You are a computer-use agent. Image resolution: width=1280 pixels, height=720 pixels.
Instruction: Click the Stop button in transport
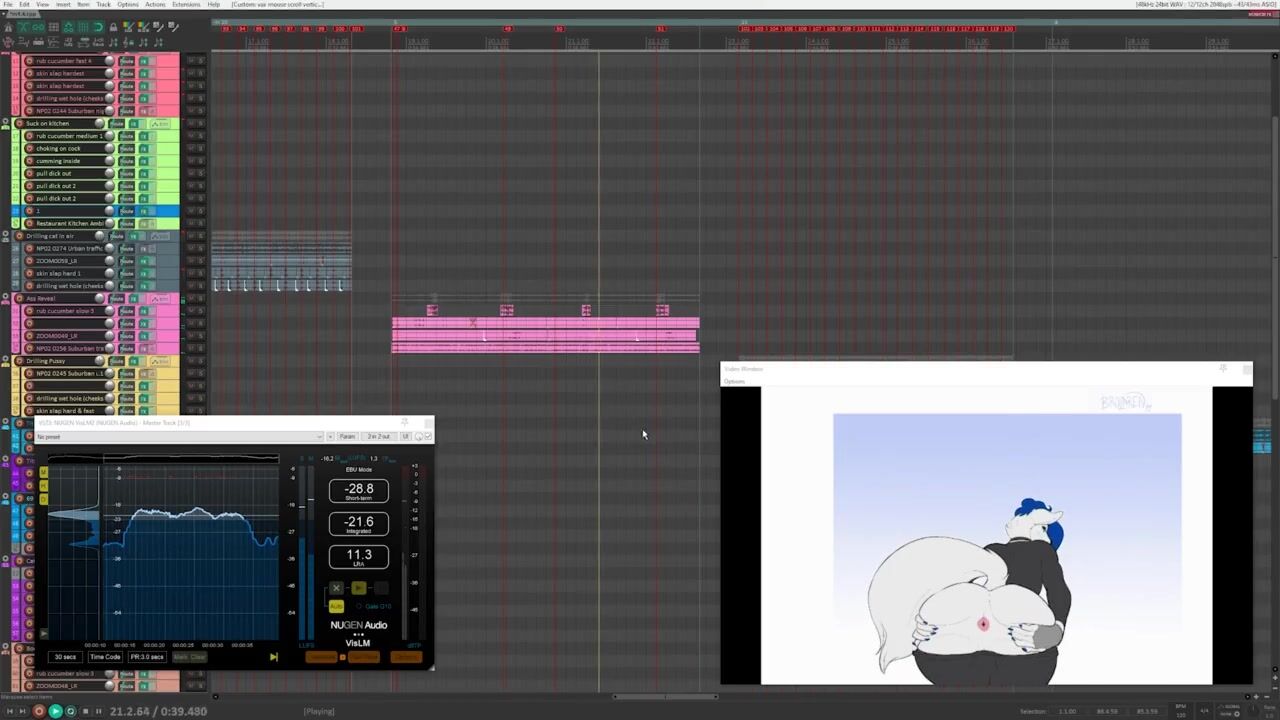85,711
